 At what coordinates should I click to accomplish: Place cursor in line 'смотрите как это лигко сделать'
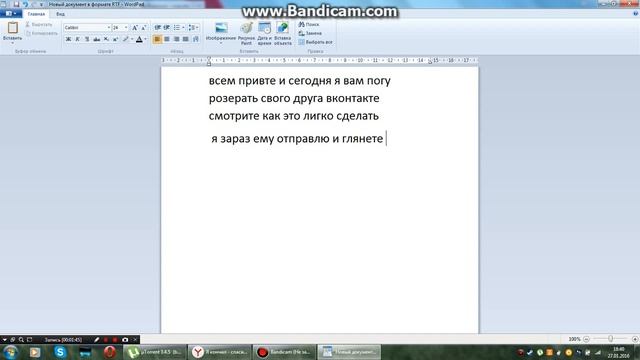(293, 116)
